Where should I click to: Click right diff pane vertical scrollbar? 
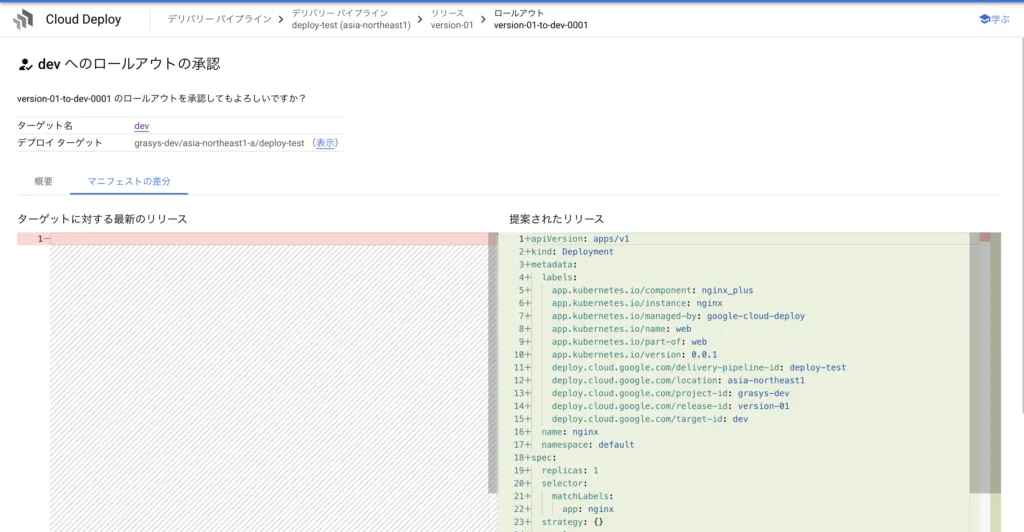tap(975, 363)
